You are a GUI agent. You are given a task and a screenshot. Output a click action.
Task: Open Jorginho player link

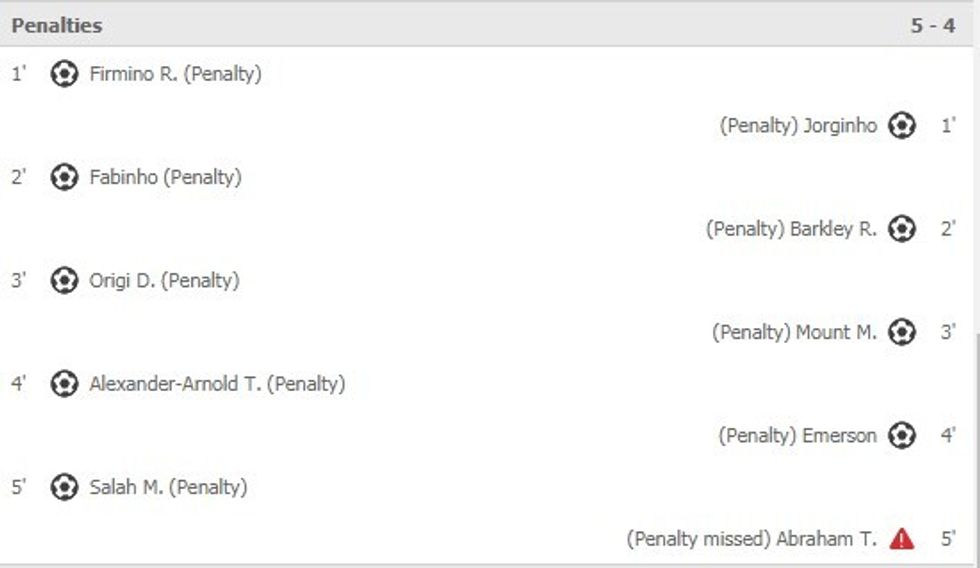[x=840, y=126]
